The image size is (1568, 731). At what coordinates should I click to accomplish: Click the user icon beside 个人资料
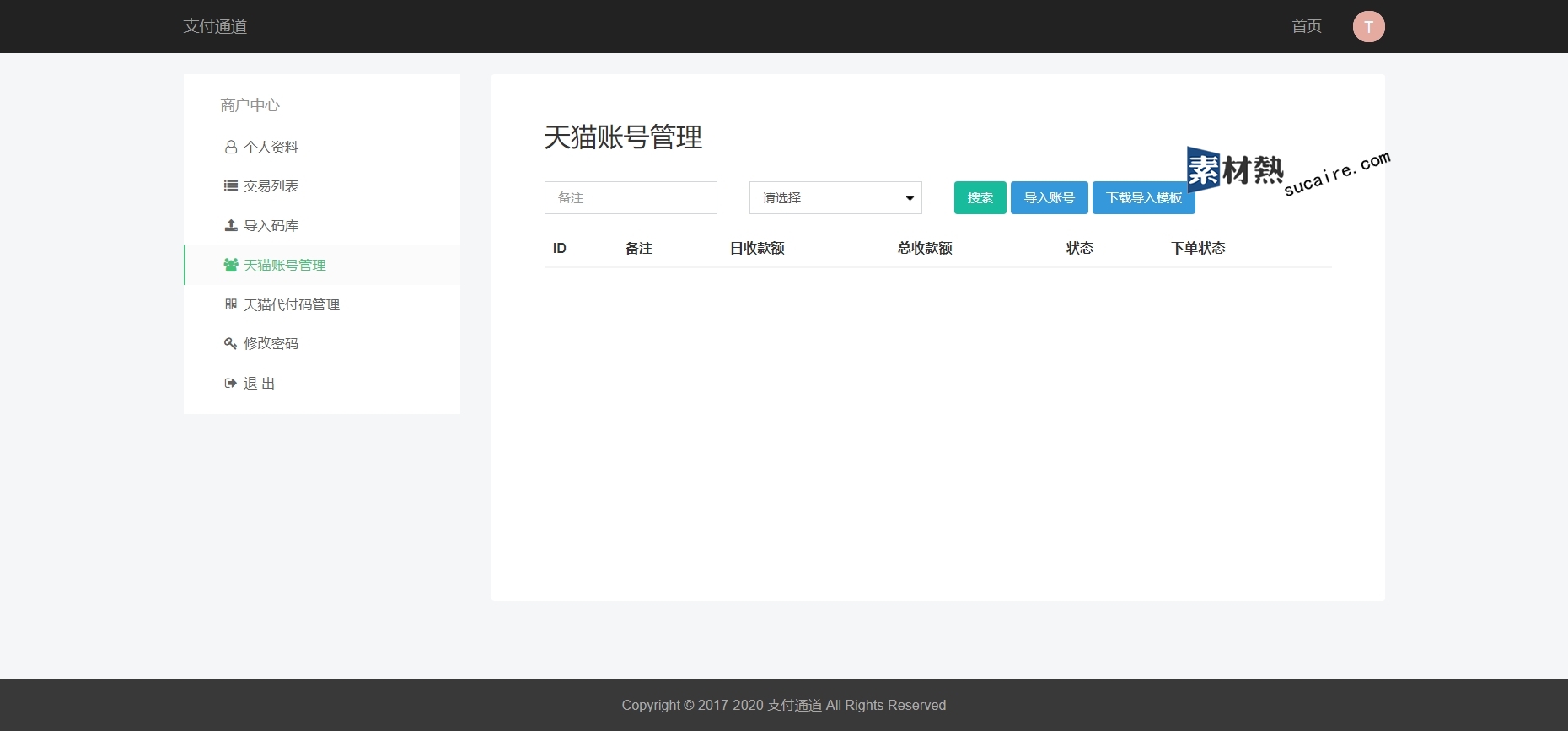230,147
